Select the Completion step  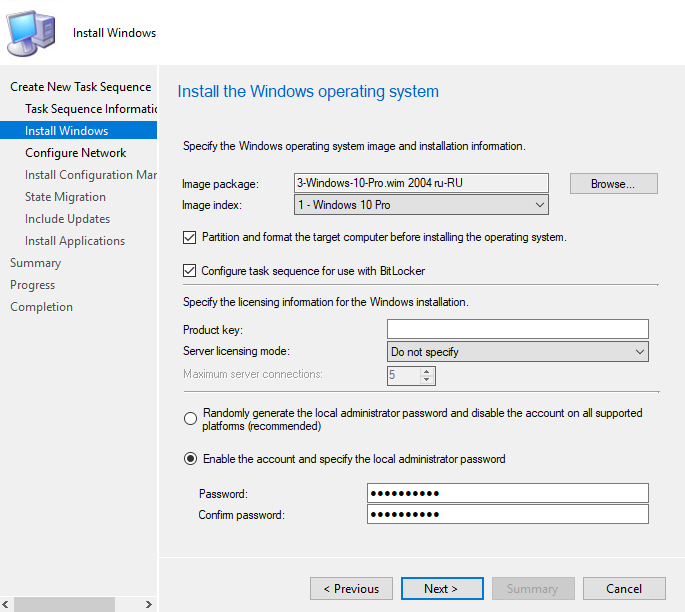tap(42, 307)
